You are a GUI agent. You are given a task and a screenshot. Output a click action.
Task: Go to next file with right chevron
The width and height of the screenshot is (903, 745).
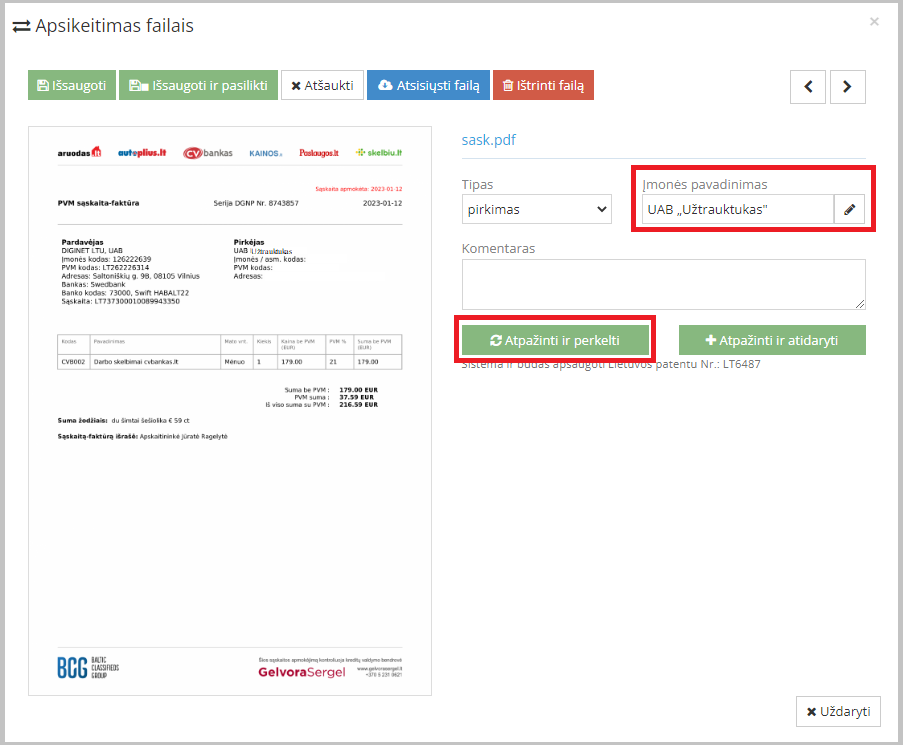click(x=847, y=87)
